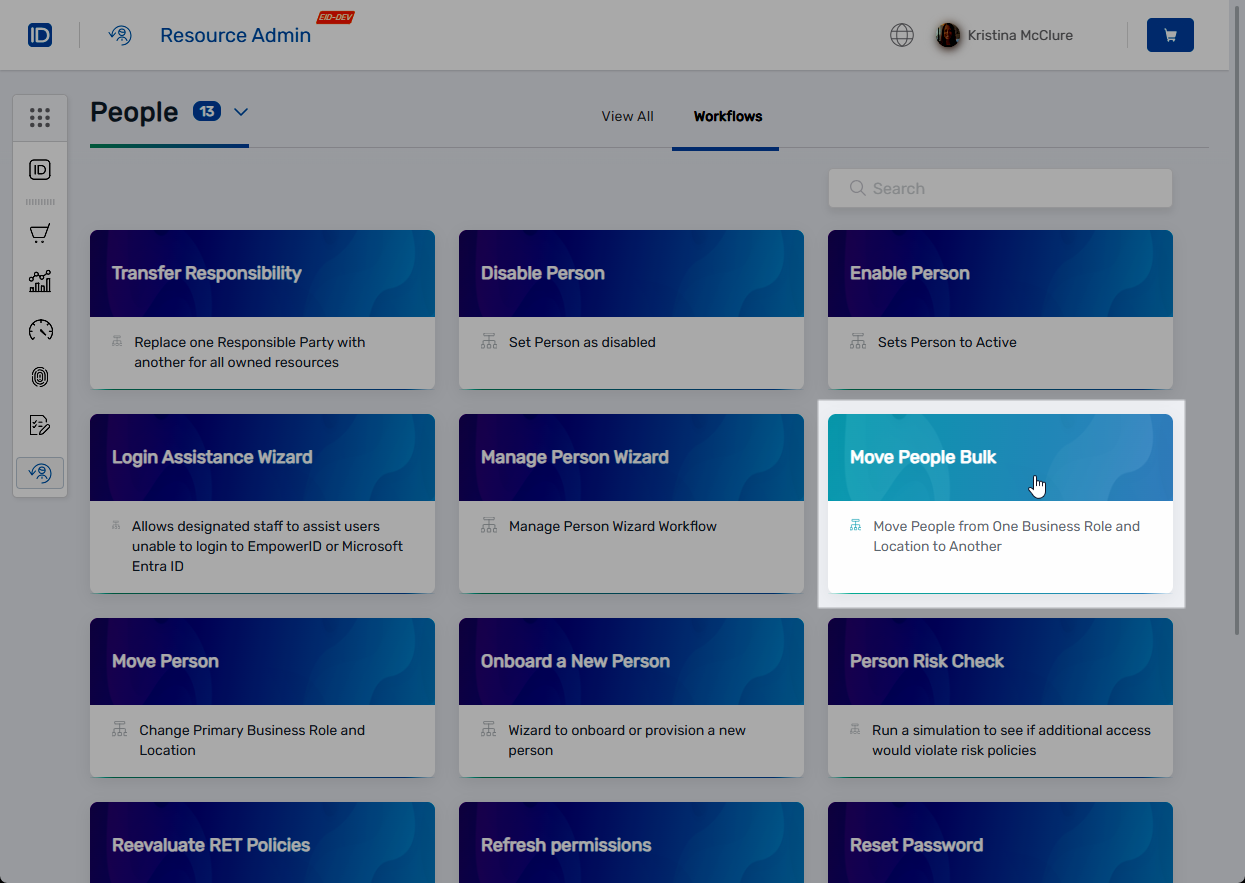The height and width of the screenshot is (883, 1245).
Task: Expand the People dropdown chevron
Action: [x=241, y=112]
